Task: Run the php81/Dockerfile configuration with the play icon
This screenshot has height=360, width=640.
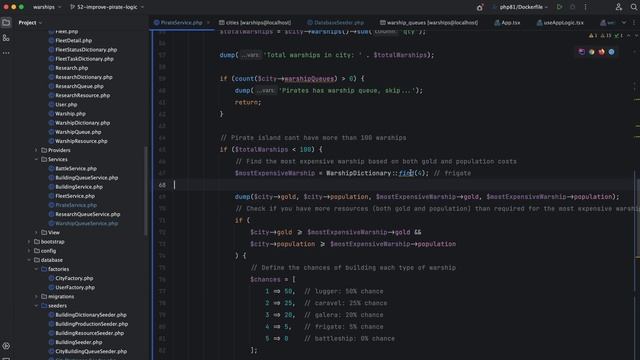Action: point(560,7)
